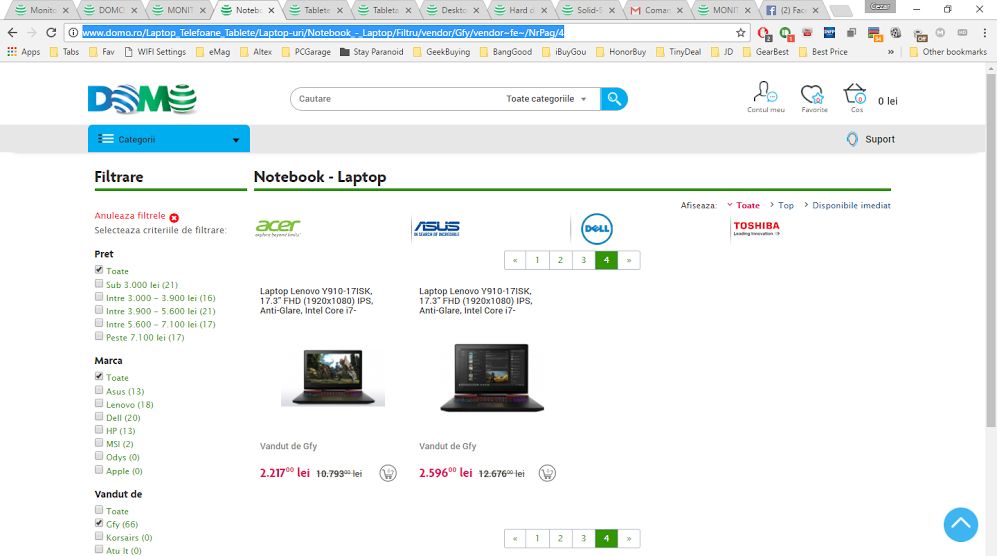Filter by Asus brand logo

(x=436, y=228)
